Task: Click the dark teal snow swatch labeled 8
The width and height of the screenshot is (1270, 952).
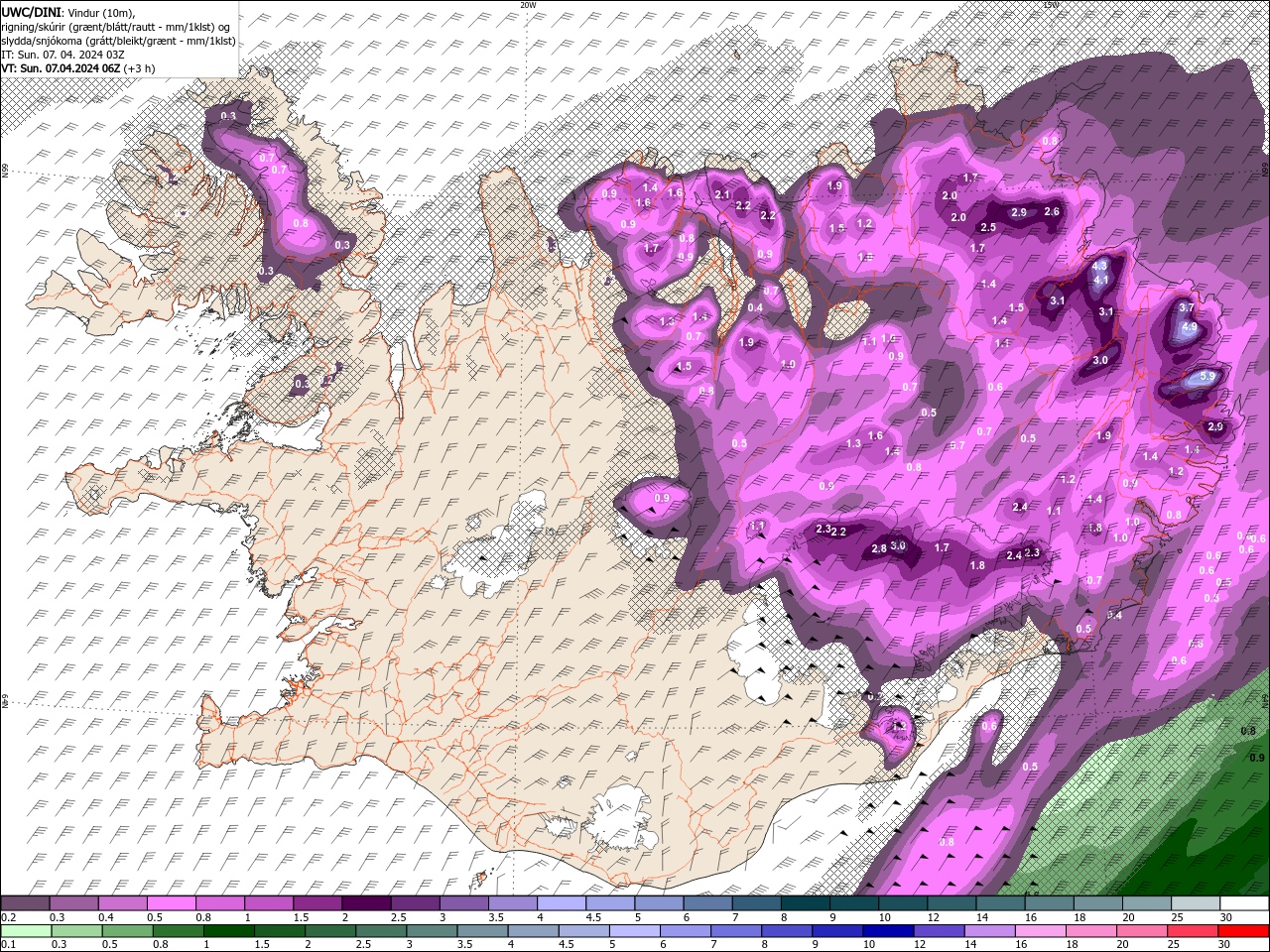Action: pyautogui.click(x=805, y=903)
